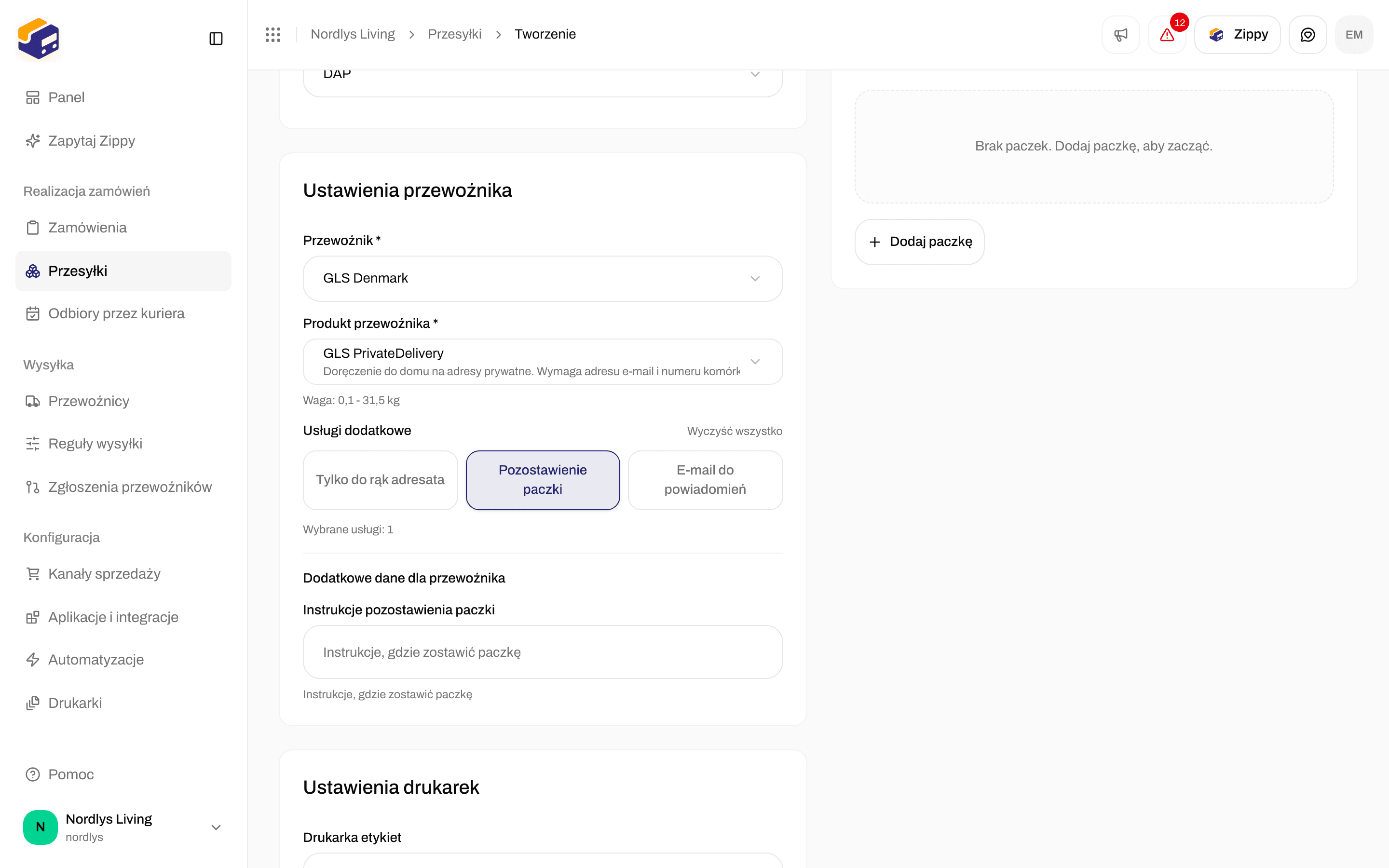The image size is (1389, 868).
Task: Click Dodatkowe dane dla przewoźnika heading
Action: pos(404,578)
